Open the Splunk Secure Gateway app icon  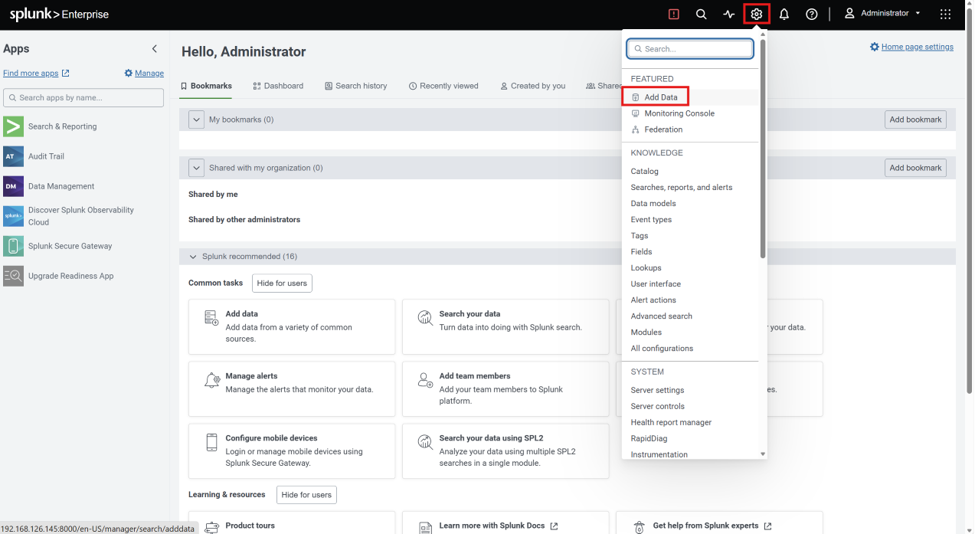click(x=13, y=246)
